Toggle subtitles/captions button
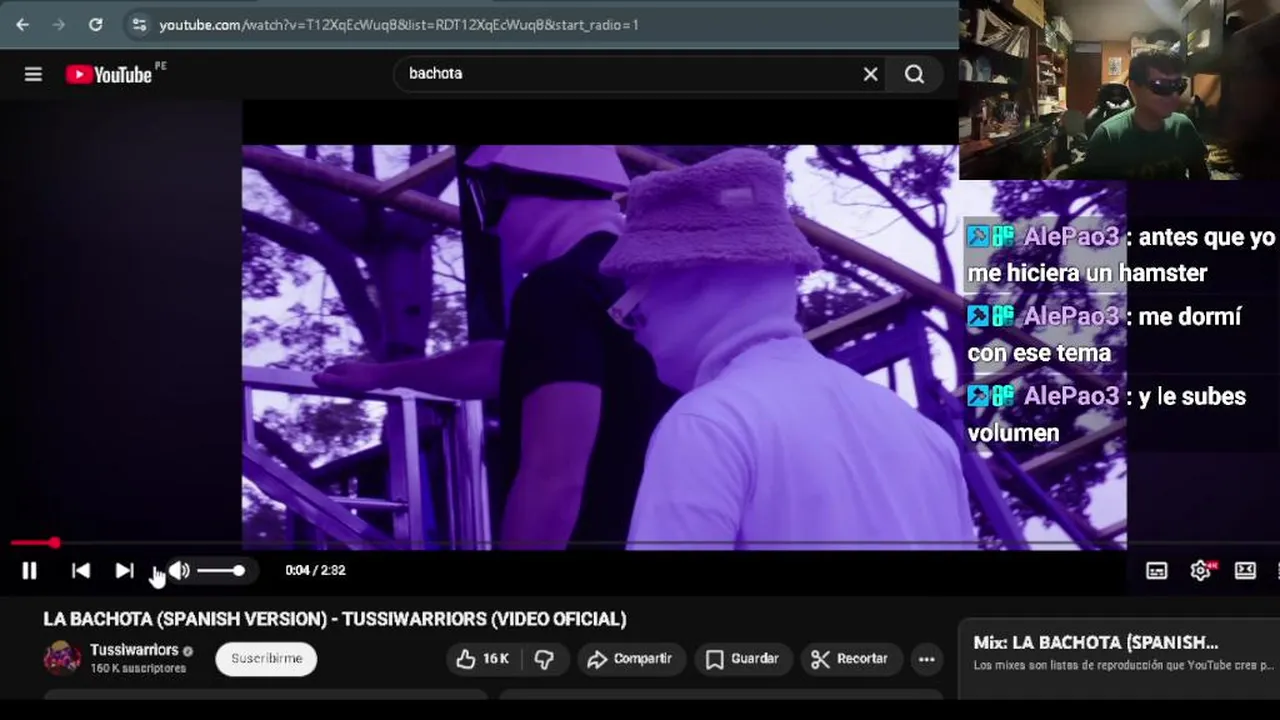This screenshot has height=720, width=1280. coord(1156,570)
